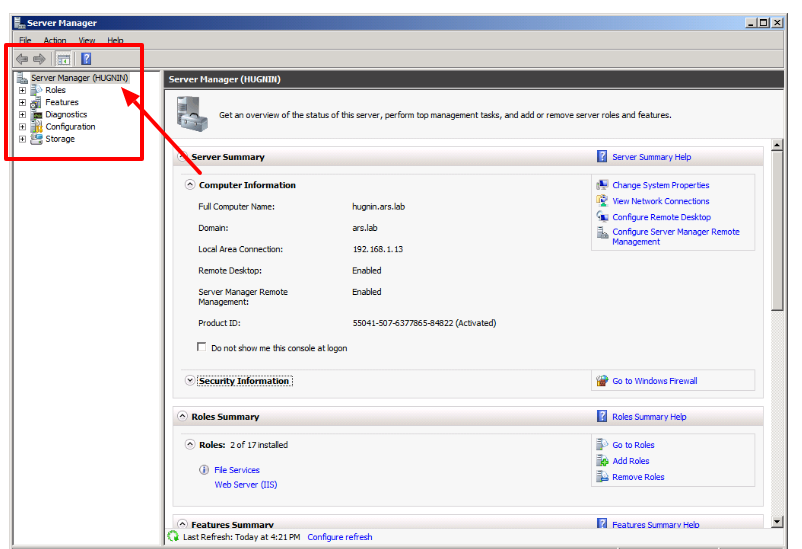Click the Diagnostics icon in the tree
Image resolution: width=802 pixels, height=549 pixels.
pos(36,115)
